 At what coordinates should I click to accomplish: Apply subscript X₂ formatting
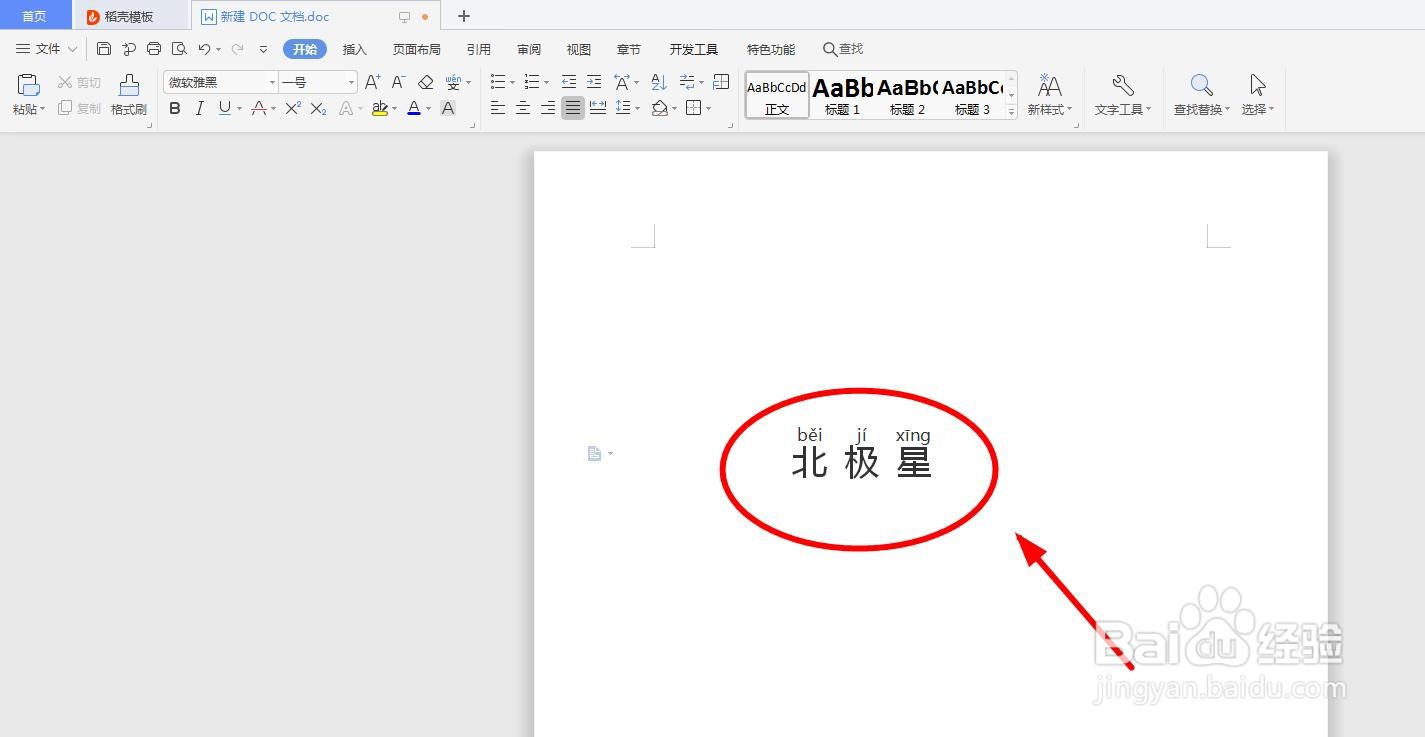pyautogui.click(x=318, y=108)
